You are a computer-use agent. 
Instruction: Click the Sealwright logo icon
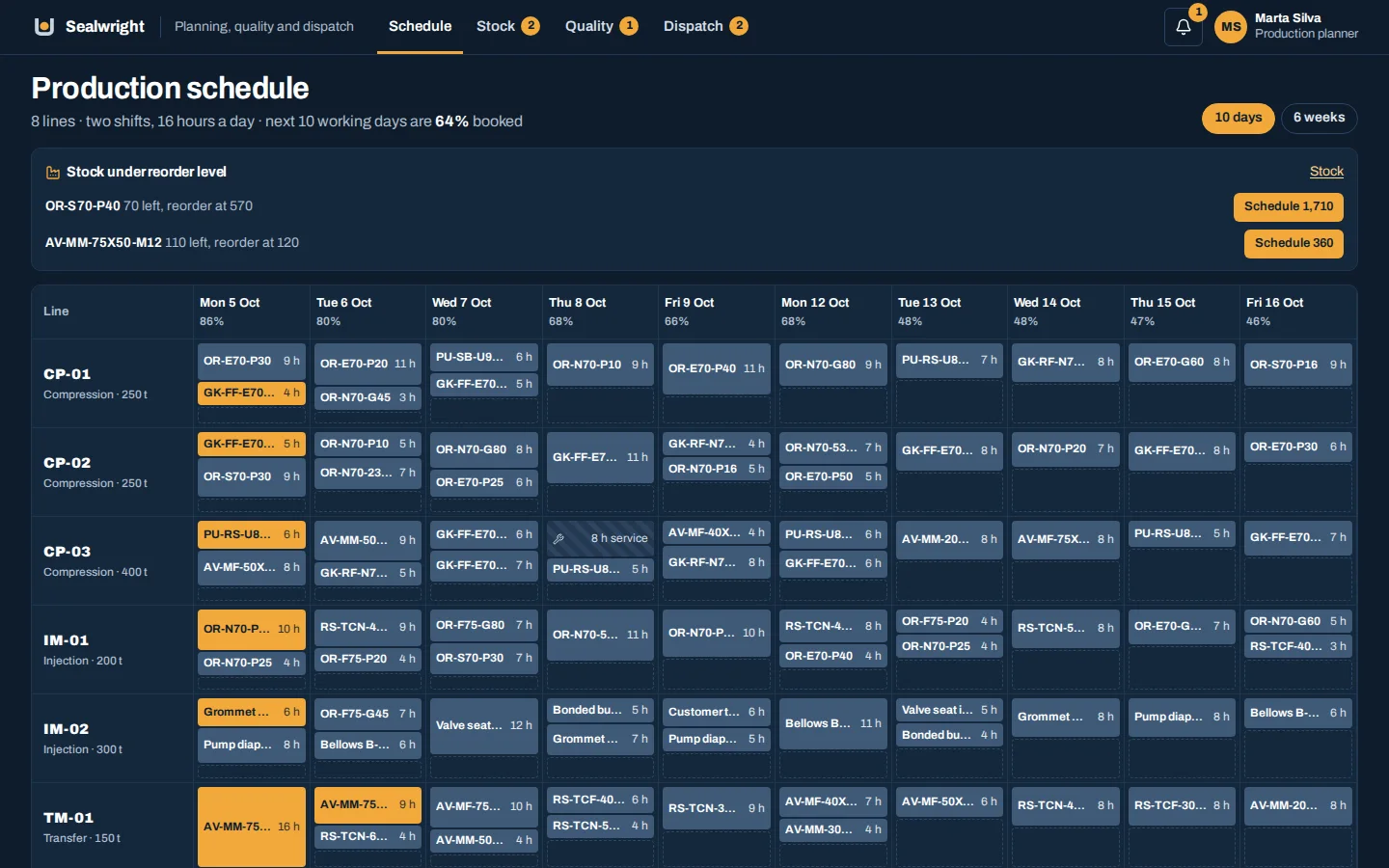tap(43, 26)
